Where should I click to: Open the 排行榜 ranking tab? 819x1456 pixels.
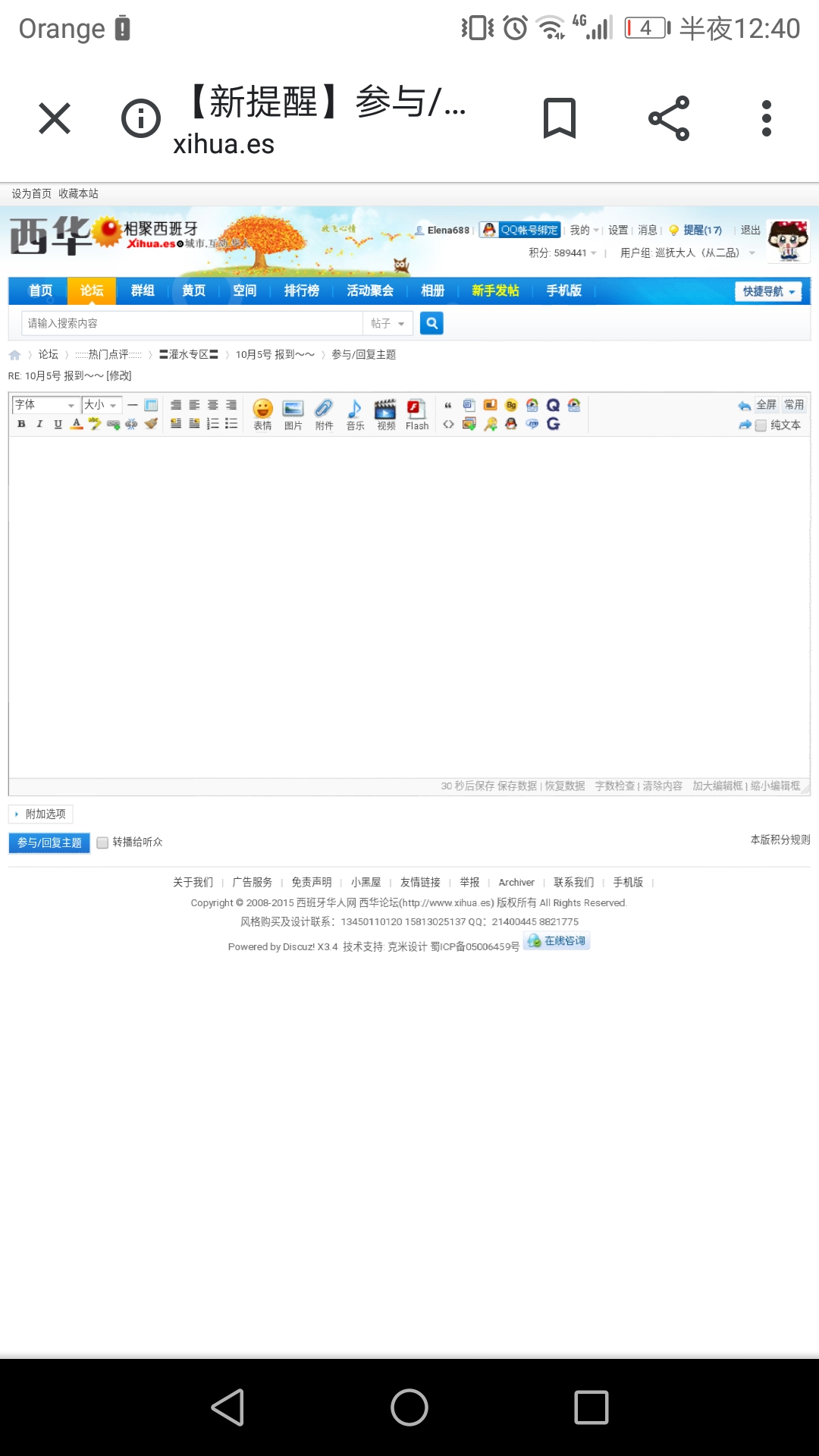(302, 290)
